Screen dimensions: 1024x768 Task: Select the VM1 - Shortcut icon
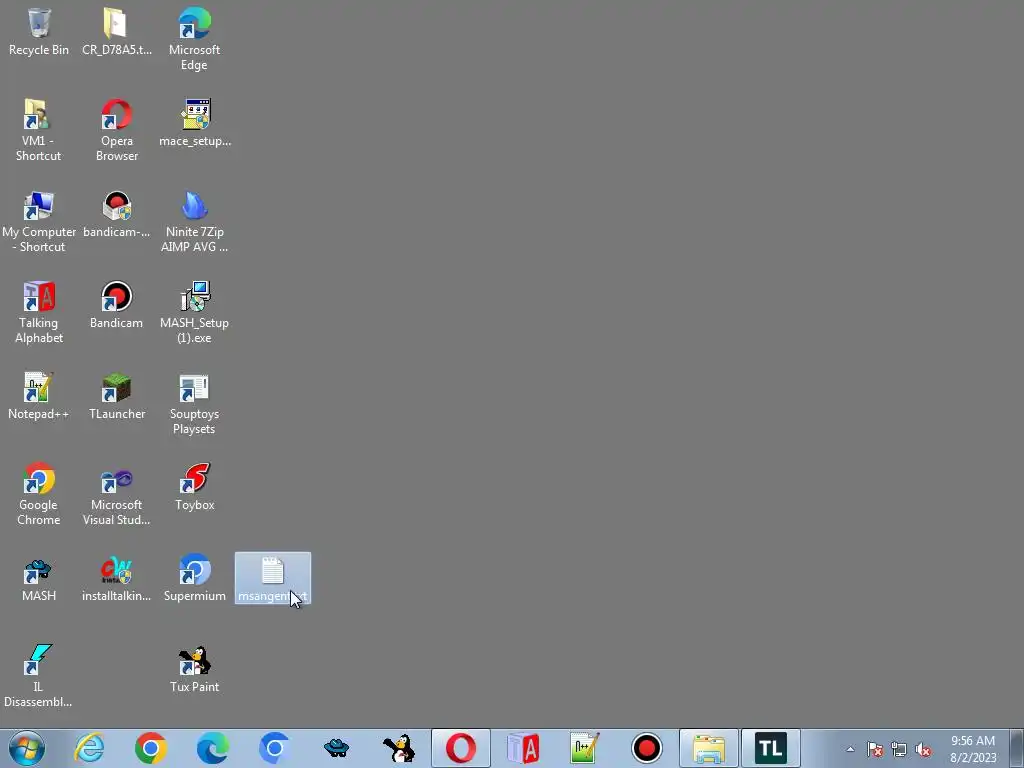[x=38, y=130]
